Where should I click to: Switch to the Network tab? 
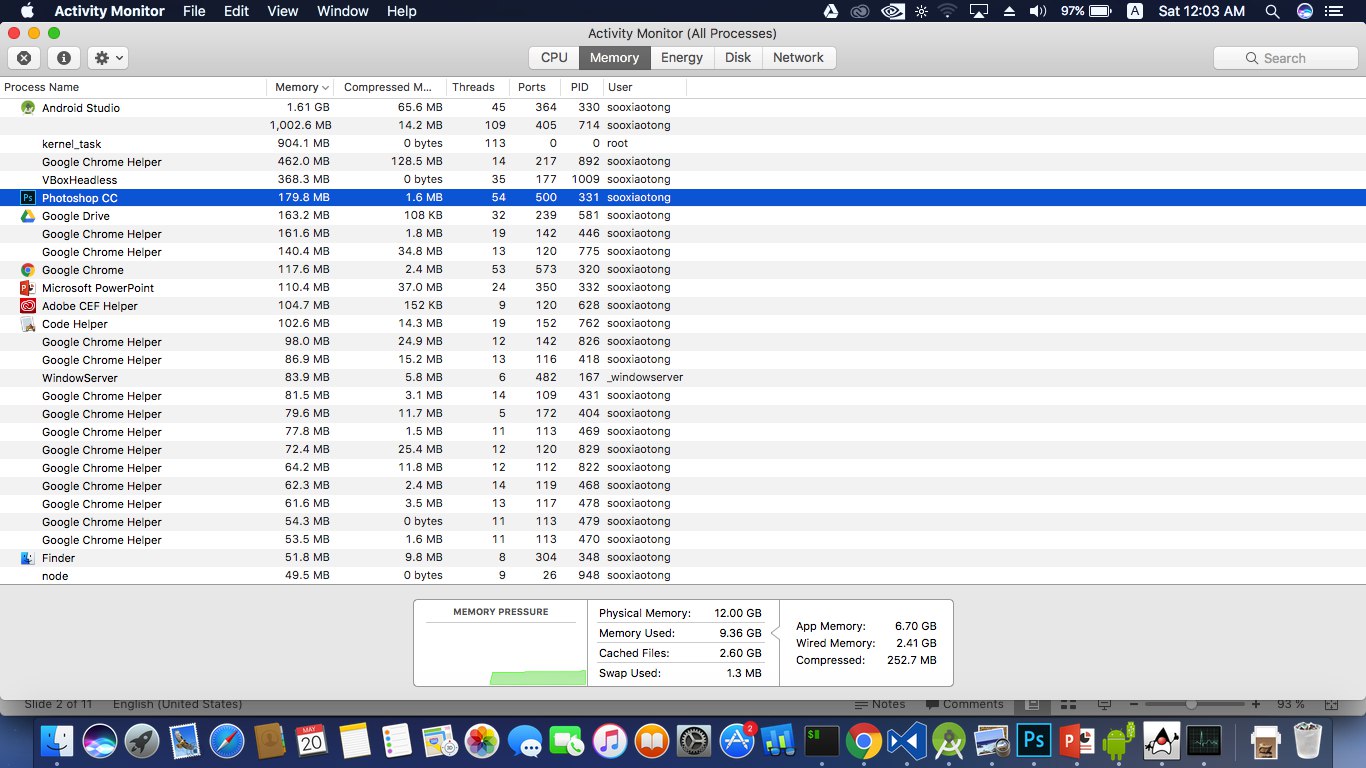(x=798, y=58)
